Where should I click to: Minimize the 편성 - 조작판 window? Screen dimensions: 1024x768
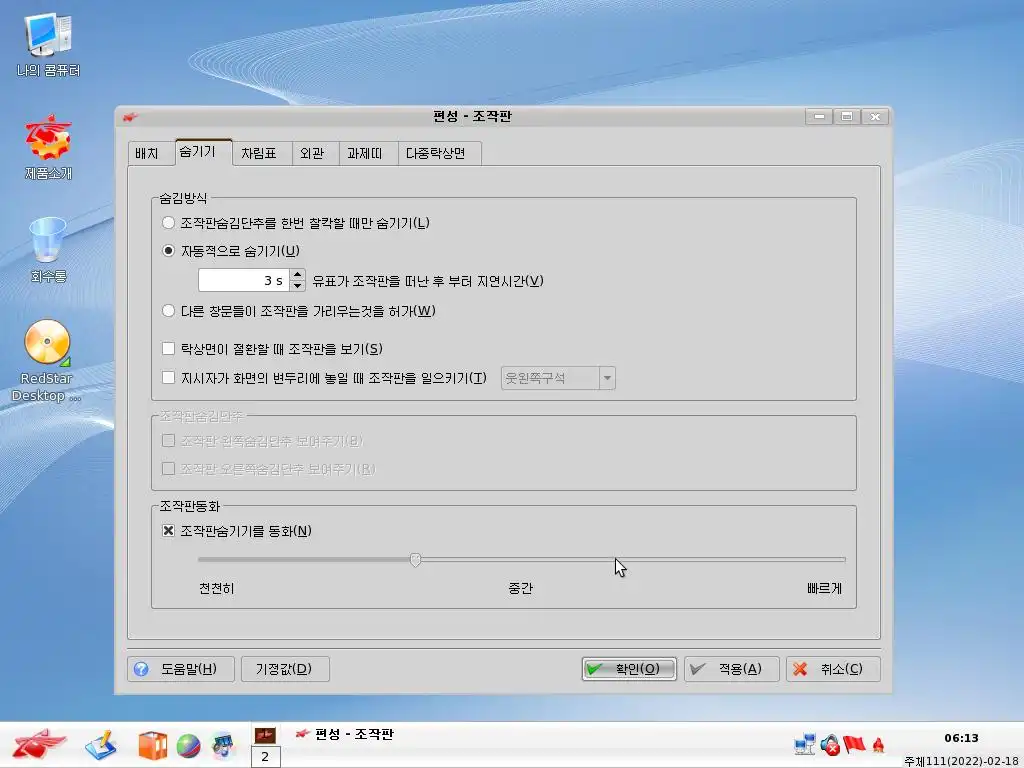tap(819, 117)
